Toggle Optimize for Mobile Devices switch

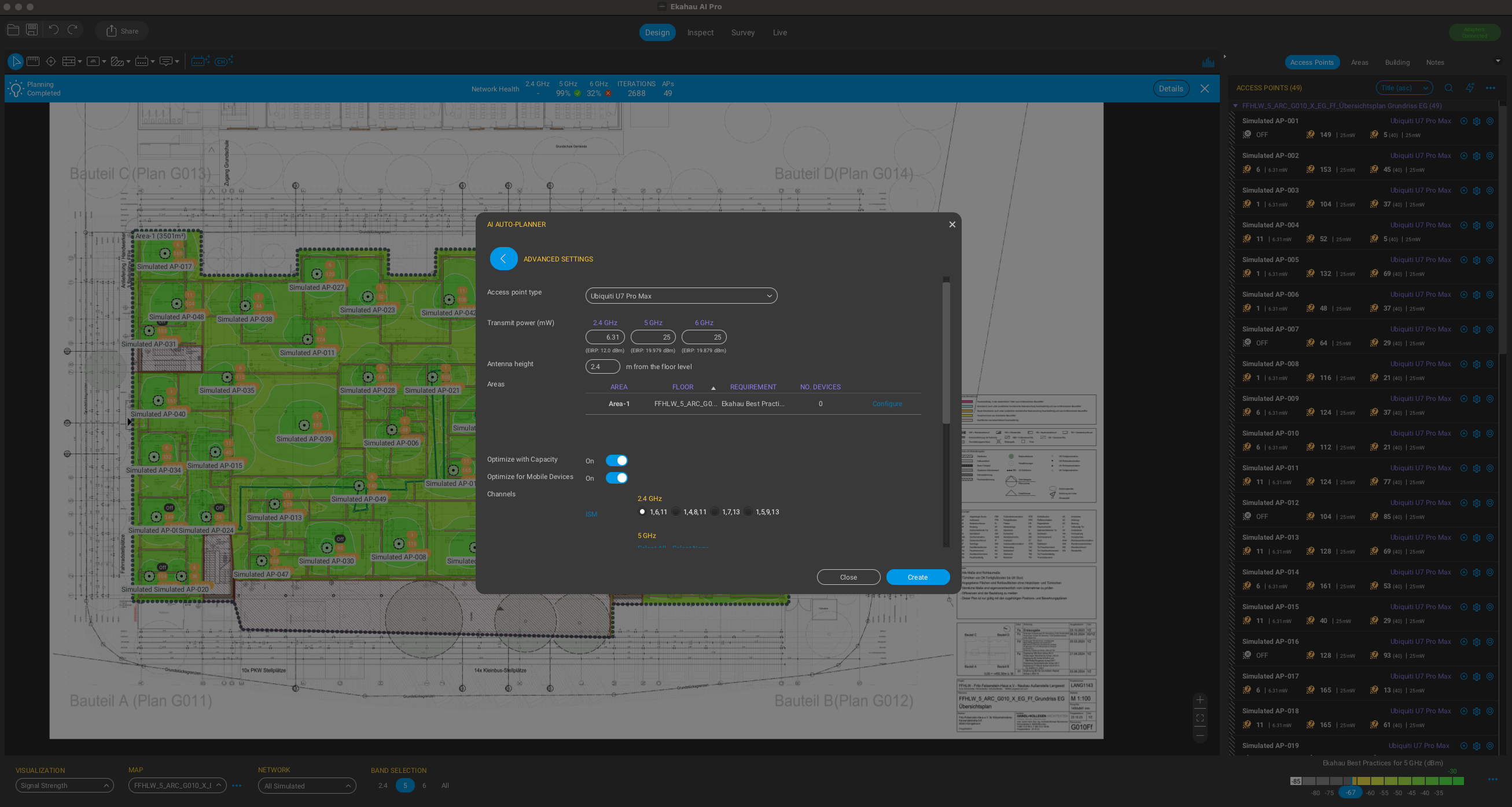click(x=616, y=478)
